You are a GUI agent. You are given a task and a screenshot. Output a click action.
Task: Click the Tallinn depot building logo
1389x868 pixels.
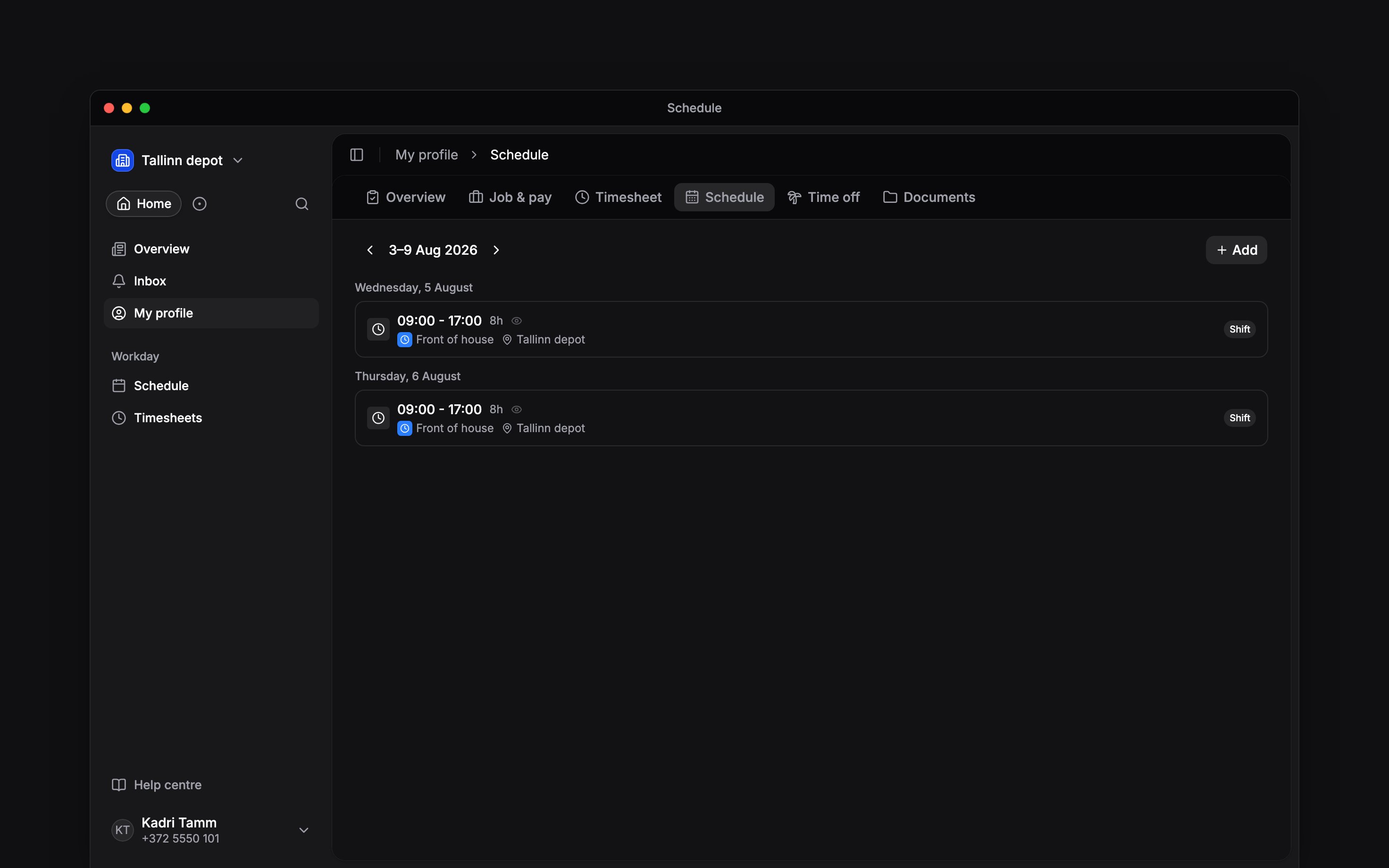(122, 160)
